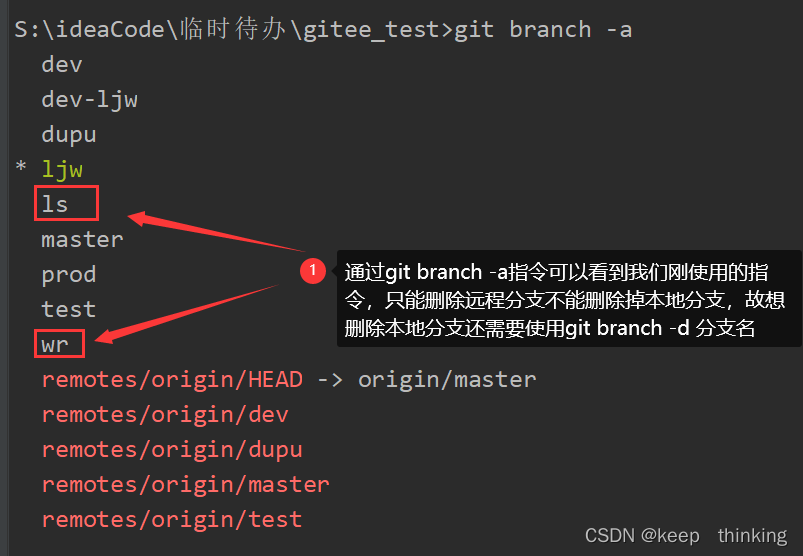
Task: Select remotes/origin/master line
Action: coord(185,485)
